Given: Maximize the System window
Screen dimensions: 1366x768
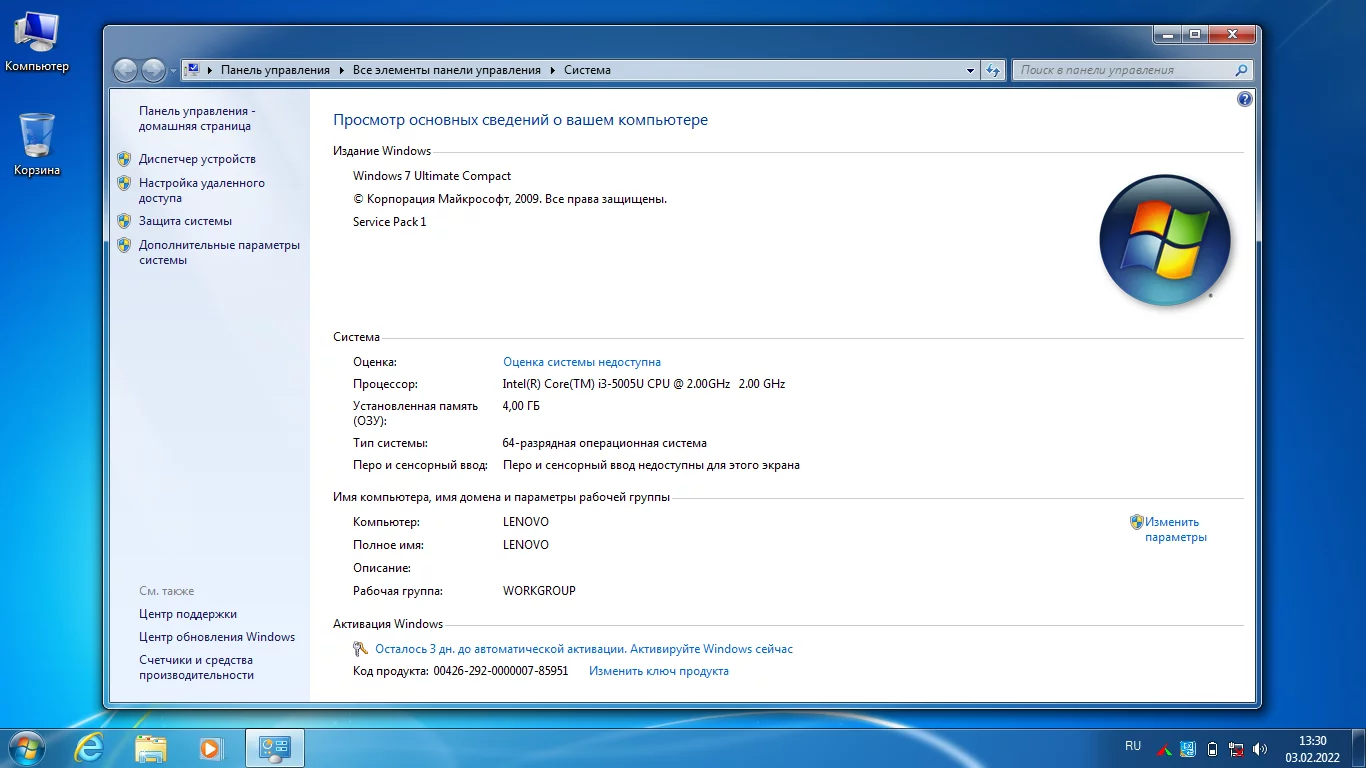Looking at the screenshot, I should tap(1194, 34).
